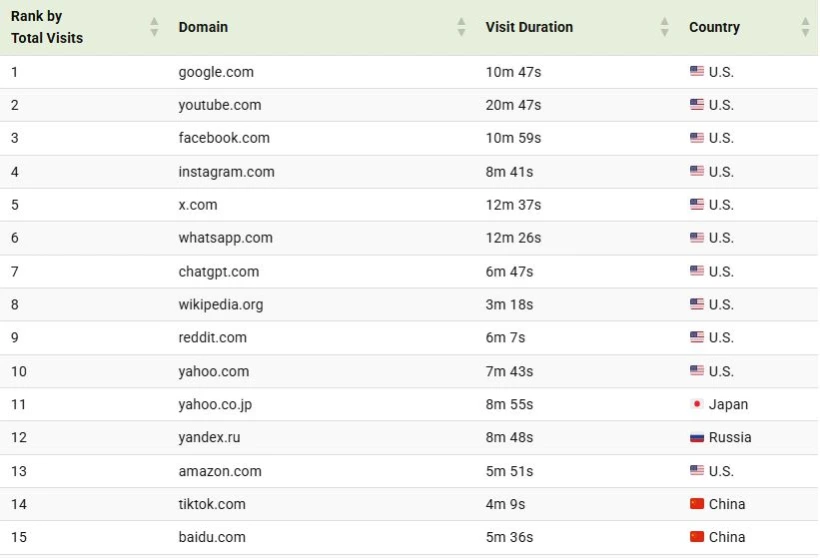The height and width of the screenshot is (558, 820).
Task: Click China flag beside baidu.com
Action: pyautogui.click(x=697, y=537)
